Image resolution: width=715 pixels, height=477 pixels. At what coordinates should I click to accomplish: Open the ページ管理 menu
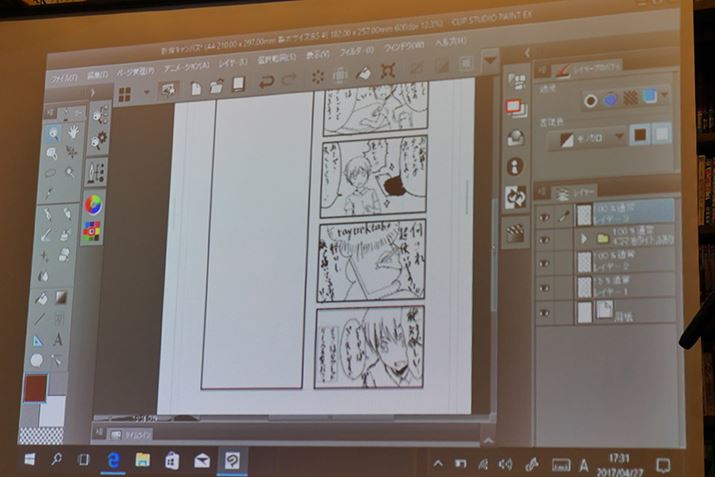135,72
